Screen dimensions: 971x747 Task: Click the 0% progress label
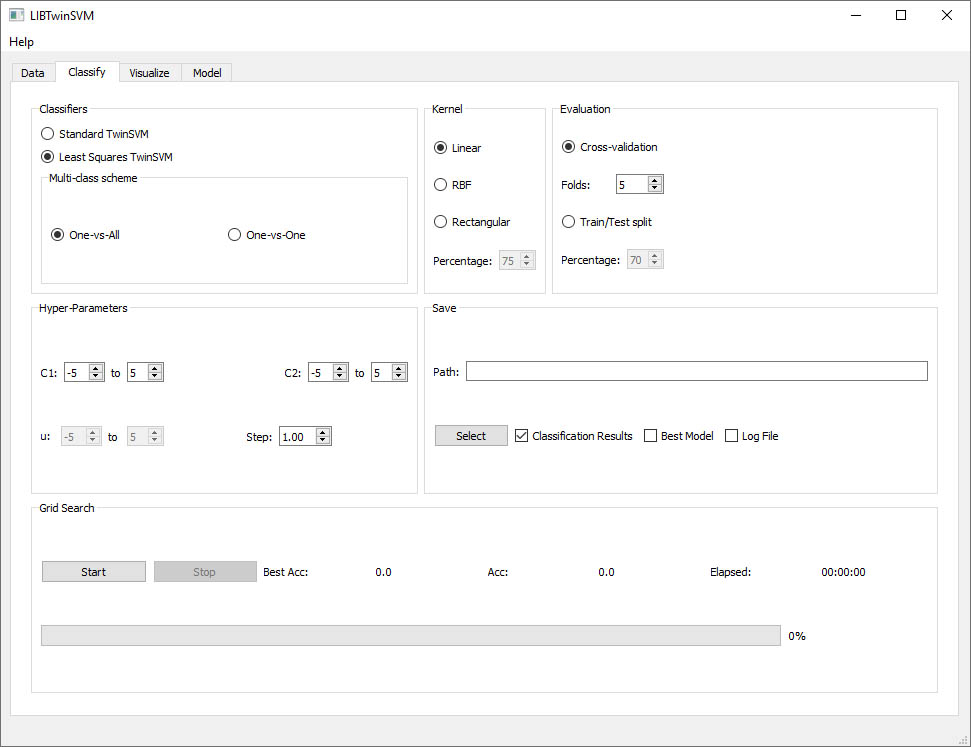pos(796,636)
